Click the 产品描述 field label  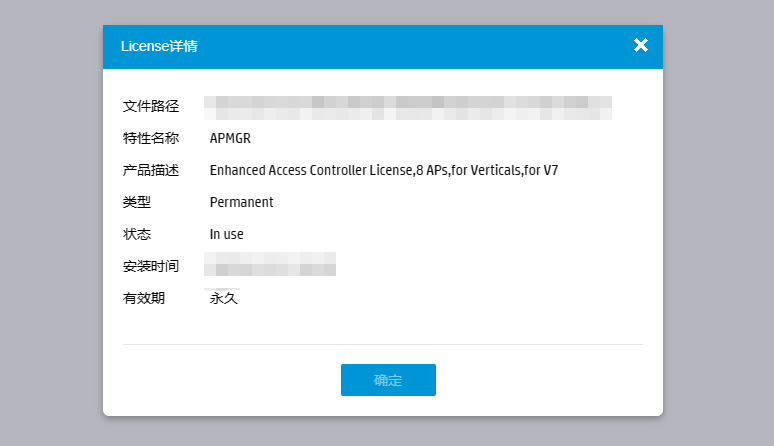point(150,170)
